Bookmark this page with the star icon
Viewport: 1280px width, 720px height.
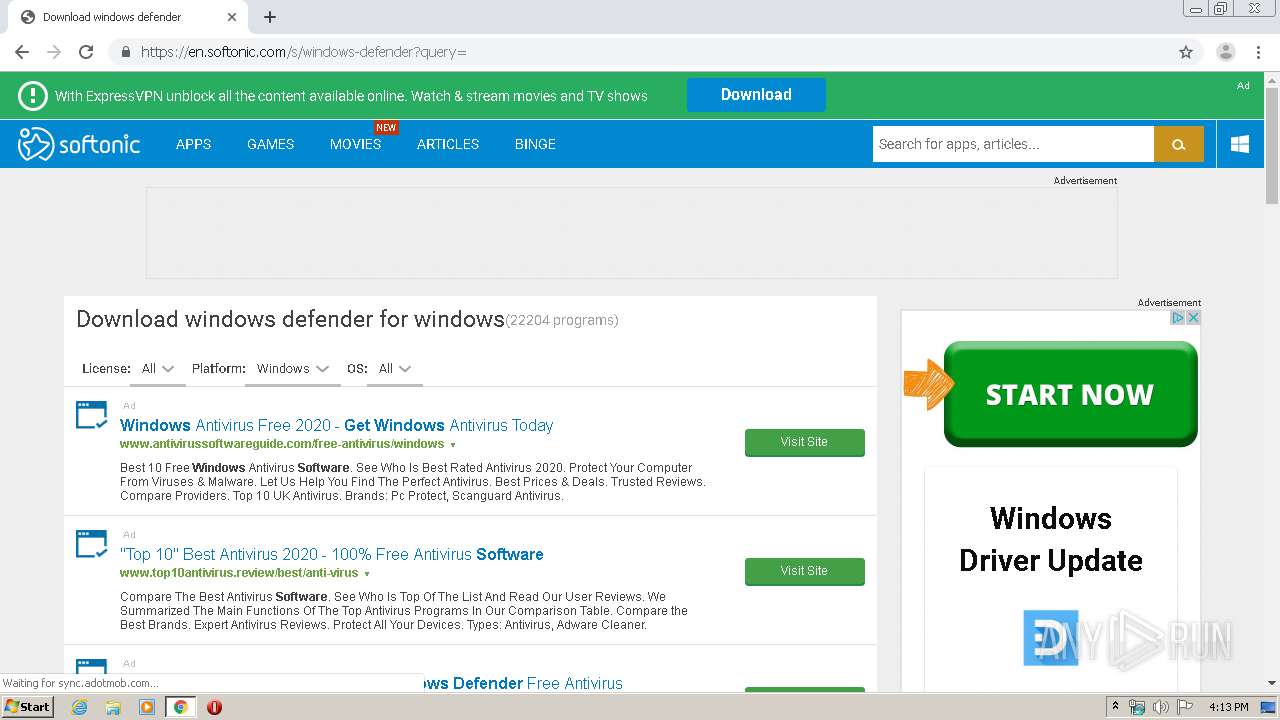click(x=1186, y=52)
